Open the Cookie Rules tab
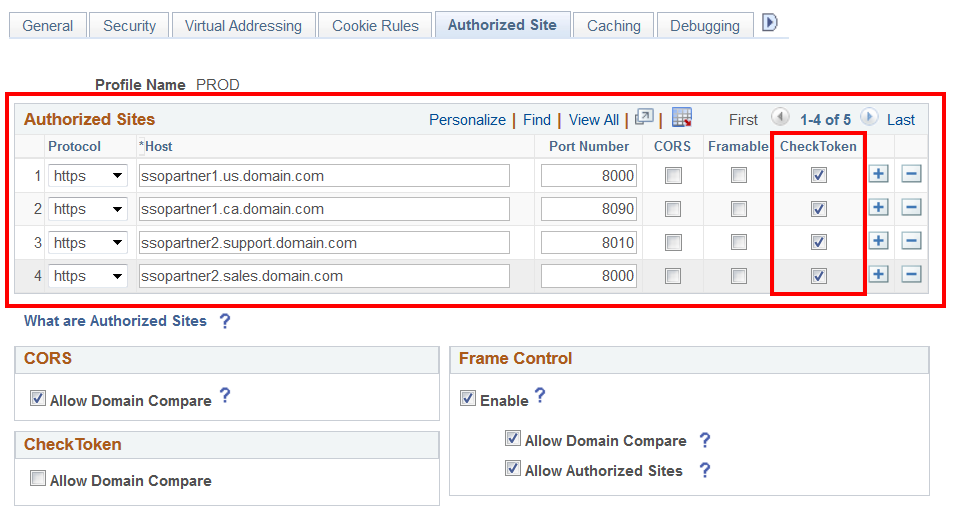 [x=375, y=26]
